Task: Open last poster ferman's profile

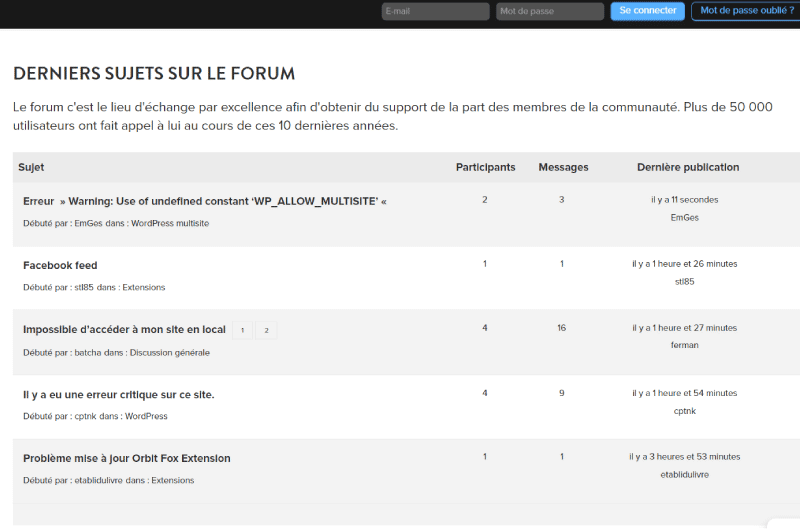Action: coord(685,345)
